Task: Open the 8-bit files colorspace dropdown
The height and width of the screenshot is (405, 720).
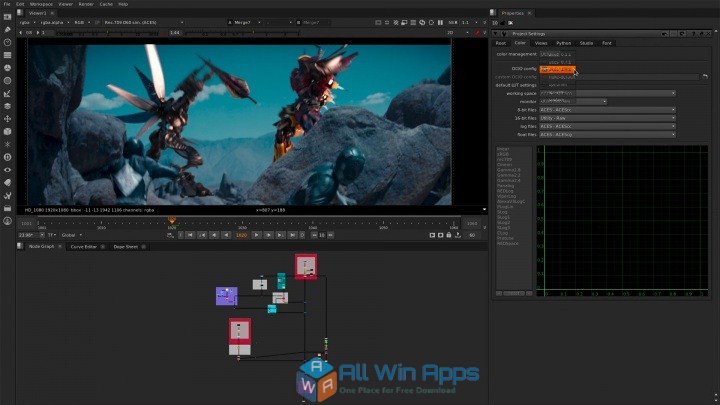Action: 608,110
